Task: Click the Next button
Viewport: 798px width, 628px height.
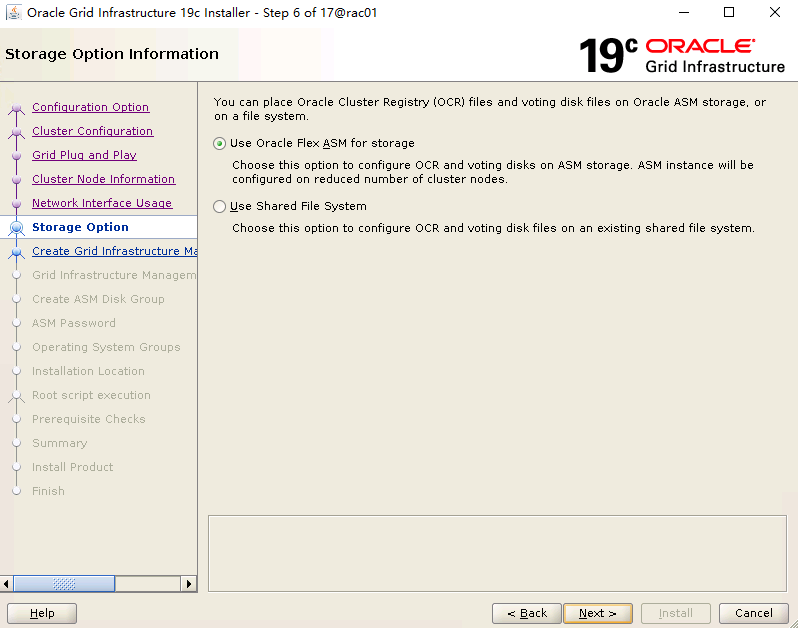Action: 598,613
